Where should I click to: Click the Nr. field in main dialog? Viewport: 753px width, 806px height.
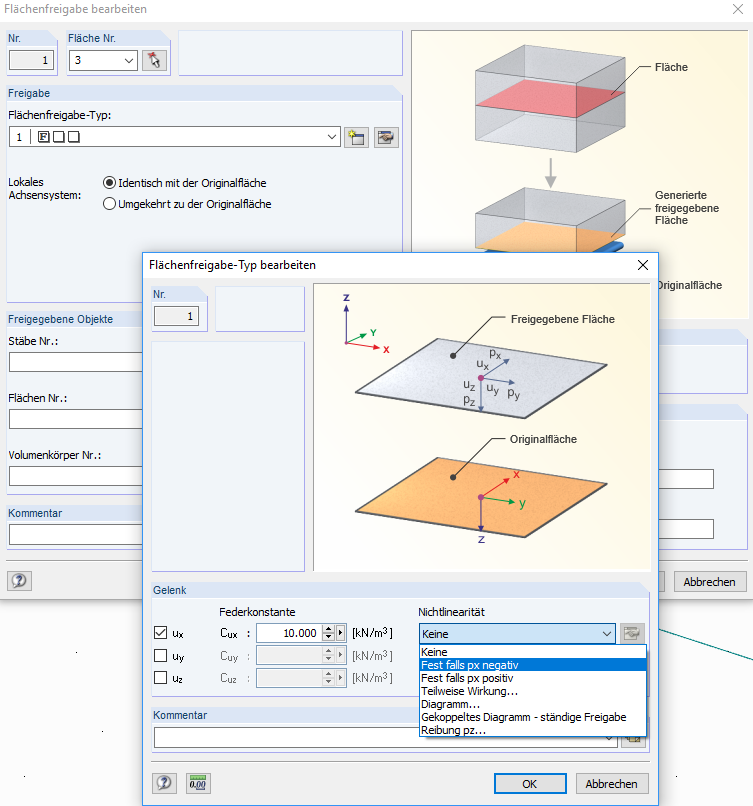31,60
